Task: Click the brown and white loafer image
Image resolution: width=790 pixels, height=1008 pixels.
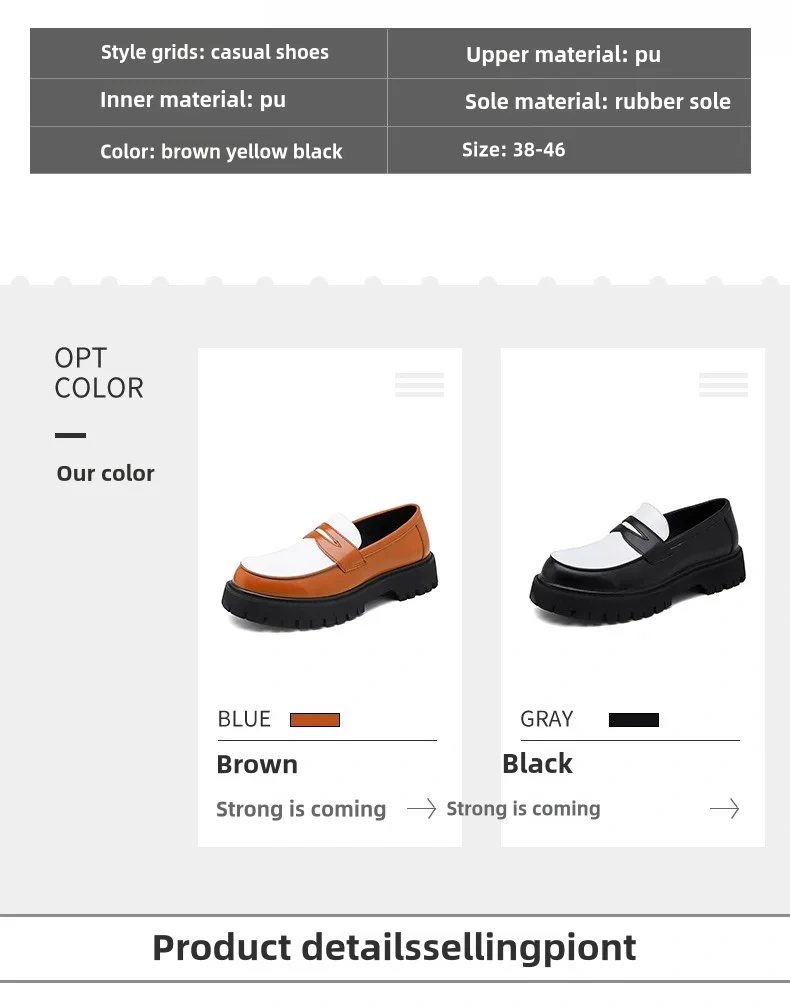Action: pyautogui.click(x=329, y=568)
